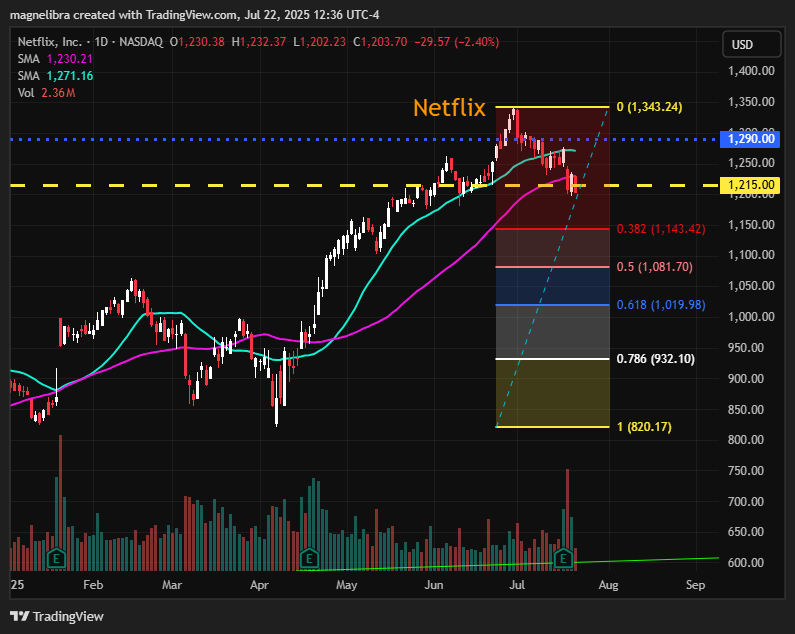
Task: Click the 950.00 price axis label
Action: (746, 348)
